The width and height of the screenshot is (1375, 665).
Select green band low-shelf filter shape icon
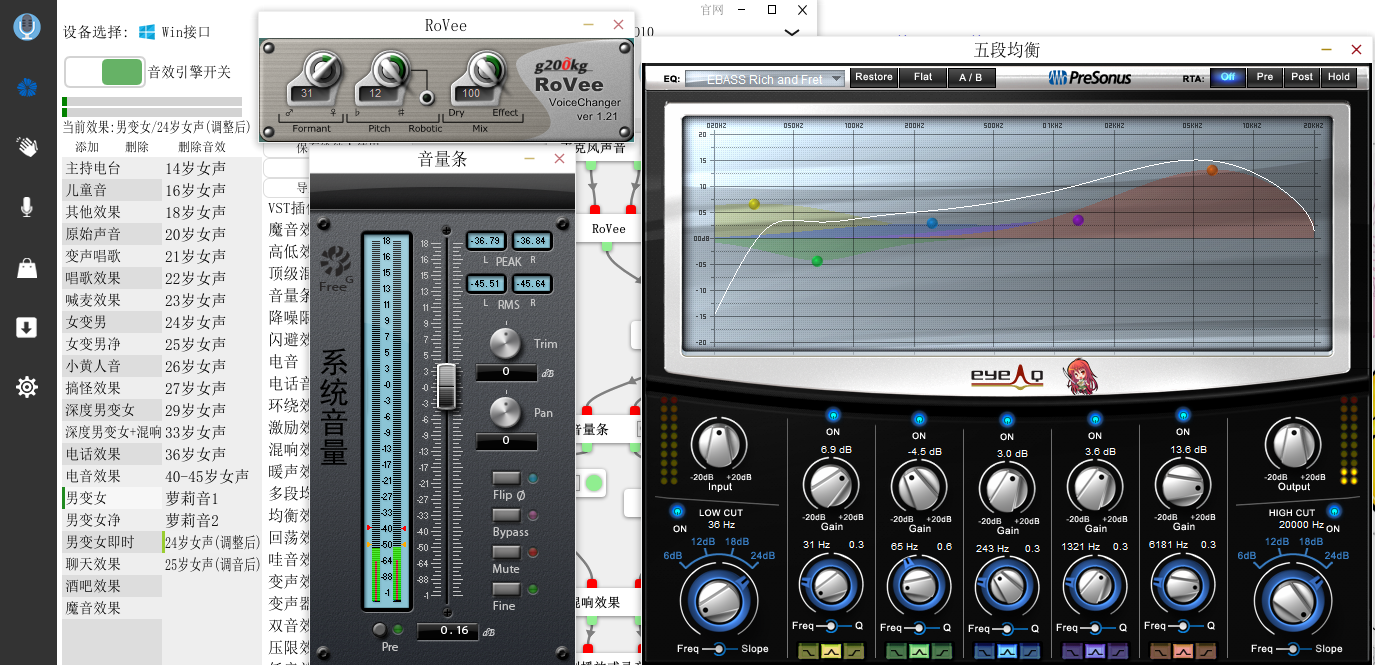[x=896, y=652]
